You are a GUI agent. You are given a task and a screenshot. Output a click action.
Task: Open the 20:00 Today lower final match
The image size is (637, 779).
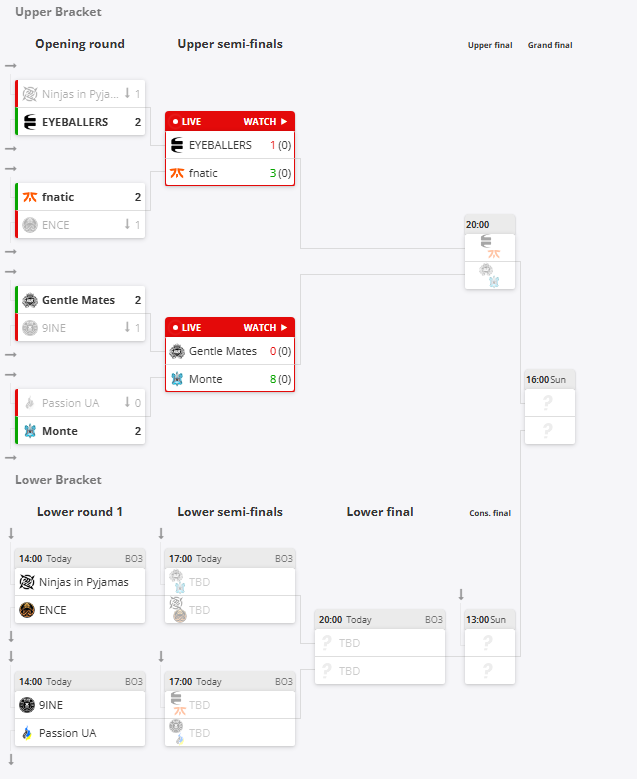(380, 647)
